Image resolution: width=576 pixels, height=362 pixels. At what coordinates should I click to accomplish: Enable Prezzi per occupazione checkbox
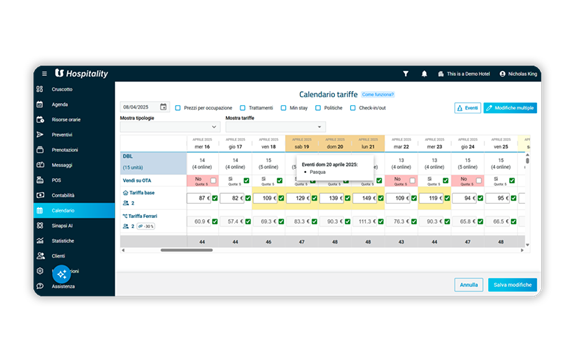tap(178, 108)
